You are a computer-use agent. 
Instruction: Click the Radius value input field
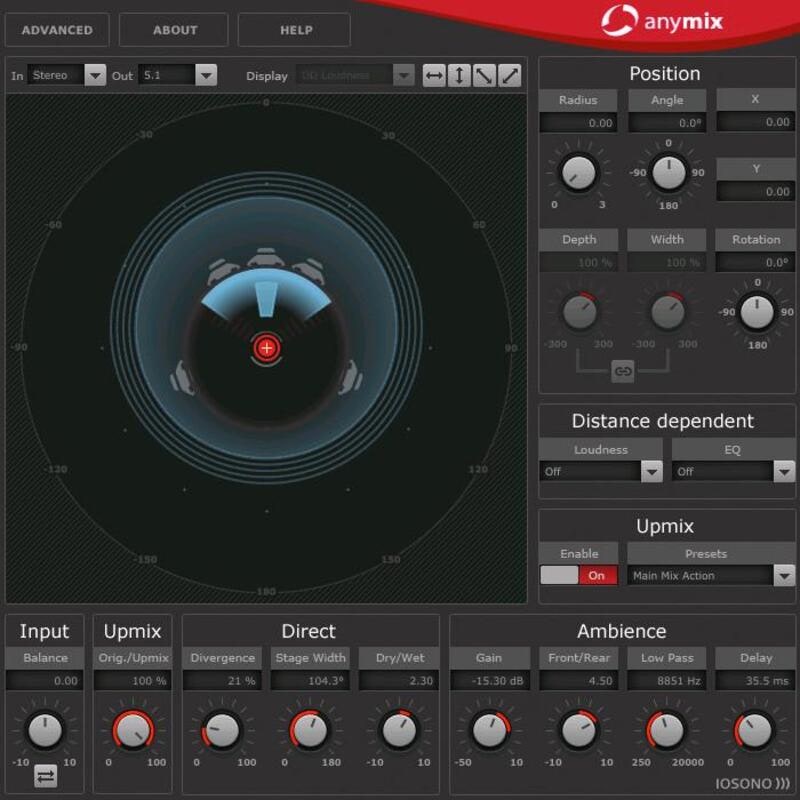[579, 123]
